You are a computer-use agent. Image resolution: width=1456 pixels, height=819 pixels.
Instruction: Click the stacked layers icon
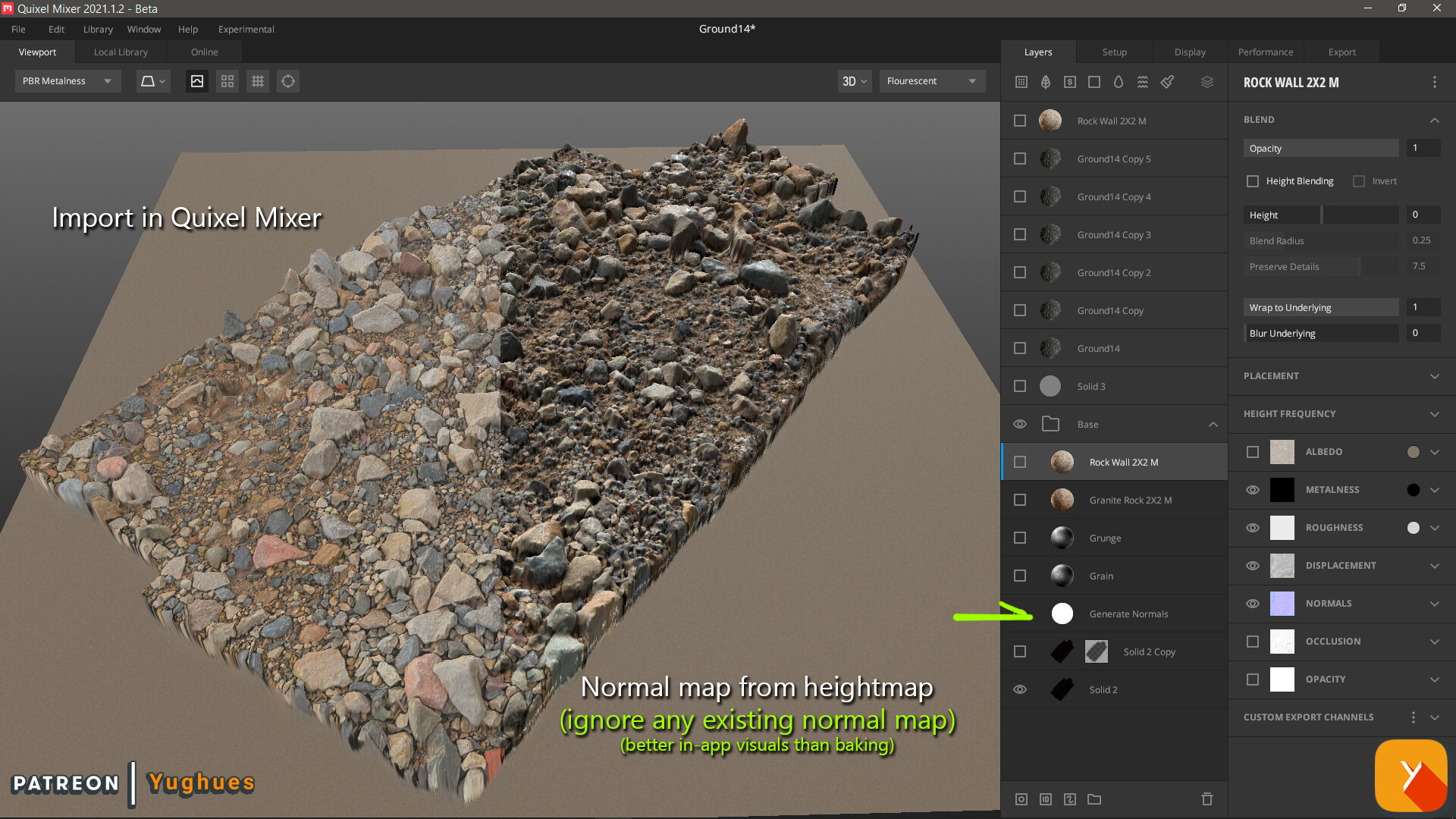(1207, 82)
